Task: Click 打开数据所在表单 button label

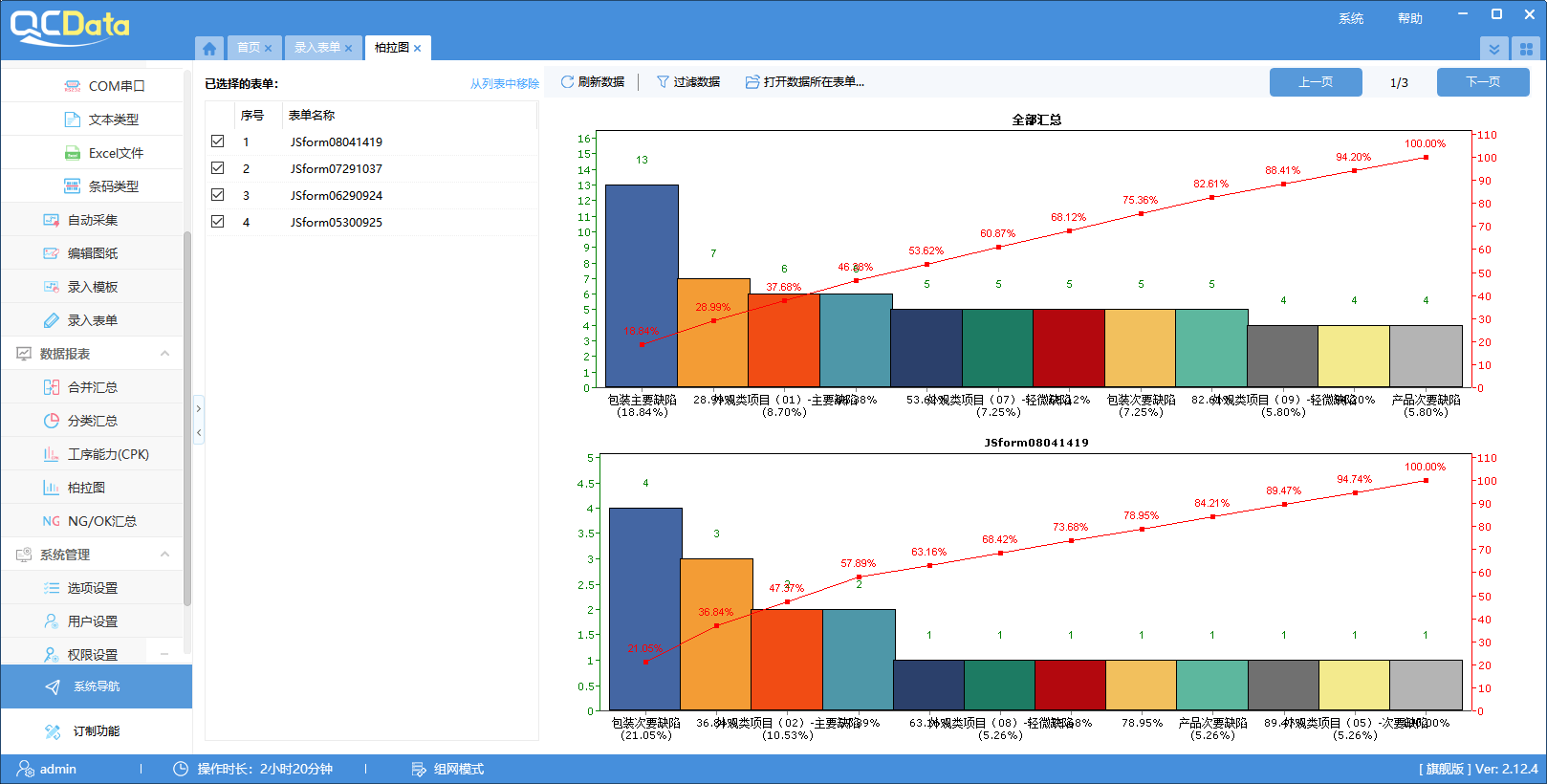Action: pyautogui.click(x=814, y=82)
